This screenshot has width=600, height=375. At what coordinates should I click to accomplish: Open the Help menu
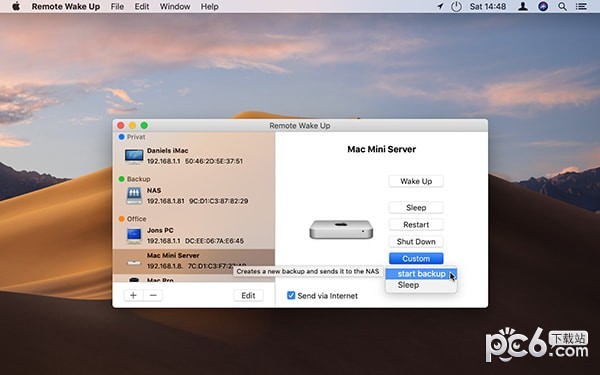210,7
